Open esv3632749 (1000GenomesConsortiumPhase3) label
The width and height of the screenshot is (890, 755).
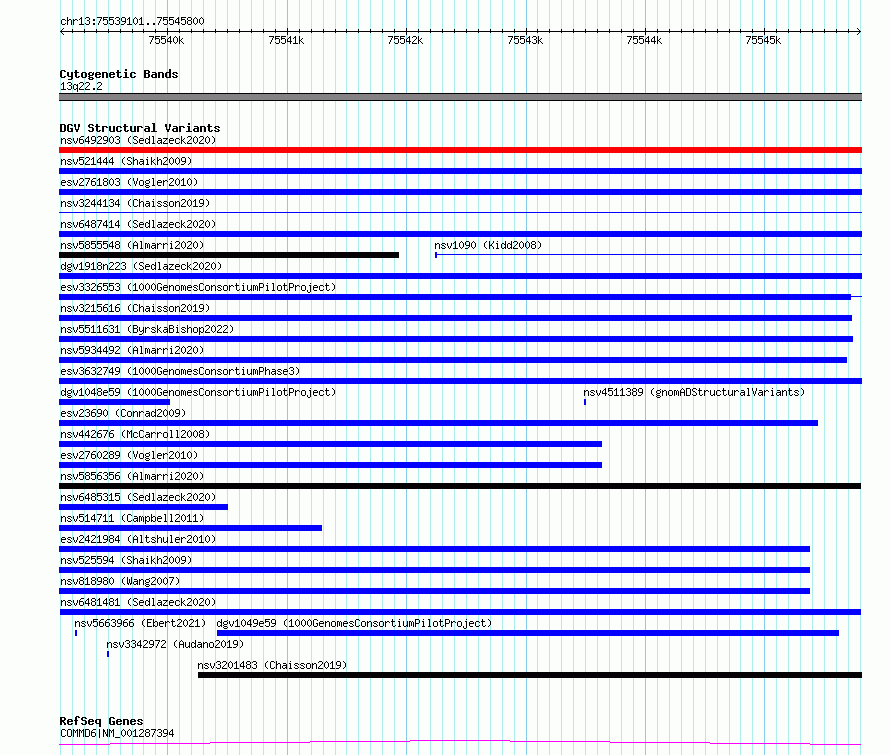click(180, 371)
